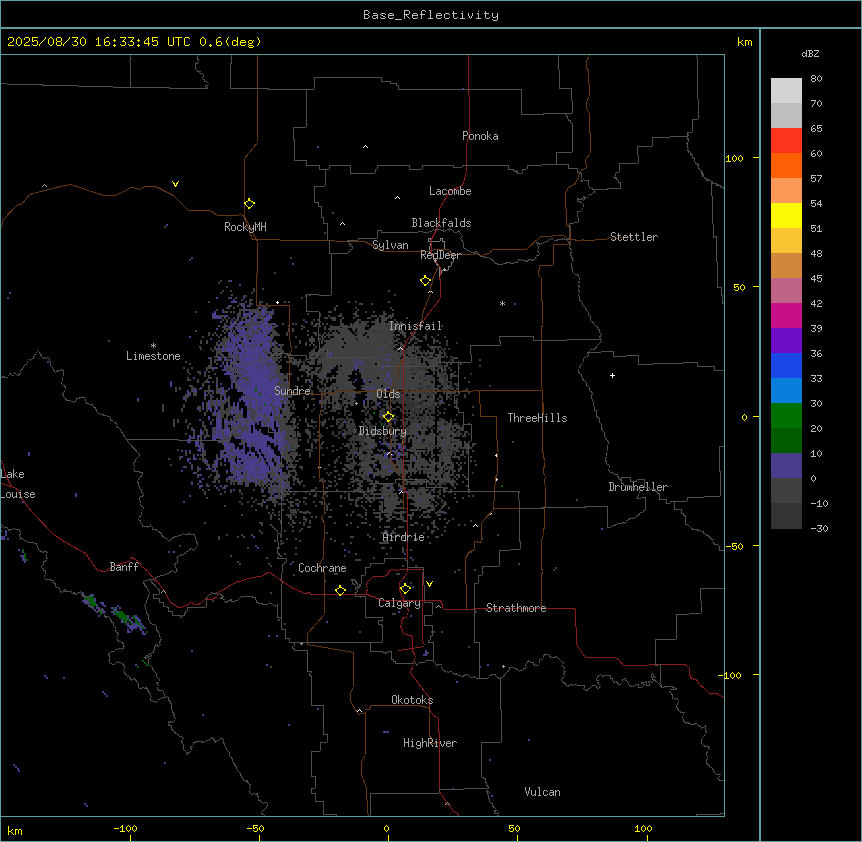
Task: Select the blue 33–36 dBZ legend swatch
Action: [786, 365]
